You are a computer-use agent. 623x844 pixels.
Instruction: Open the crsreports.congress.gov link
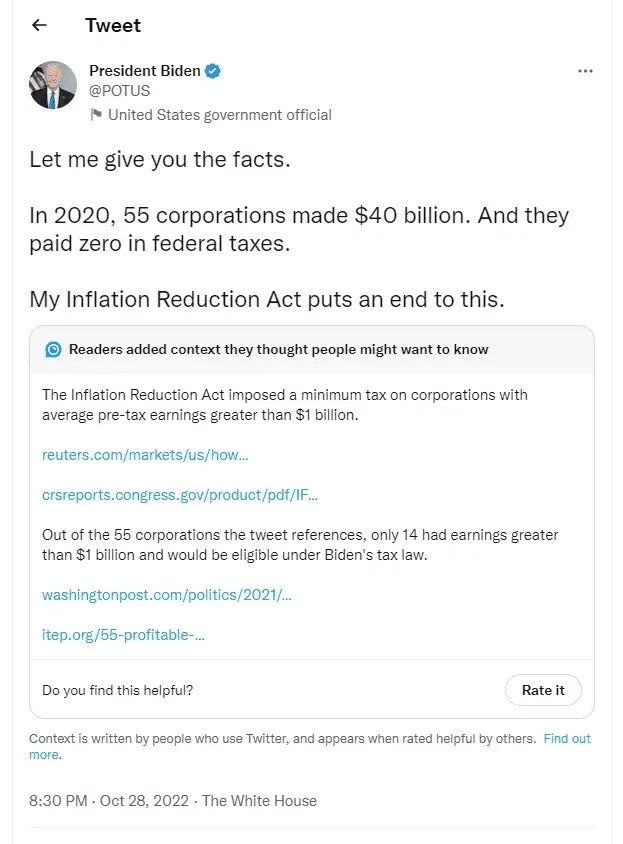(x=179, y=494)
